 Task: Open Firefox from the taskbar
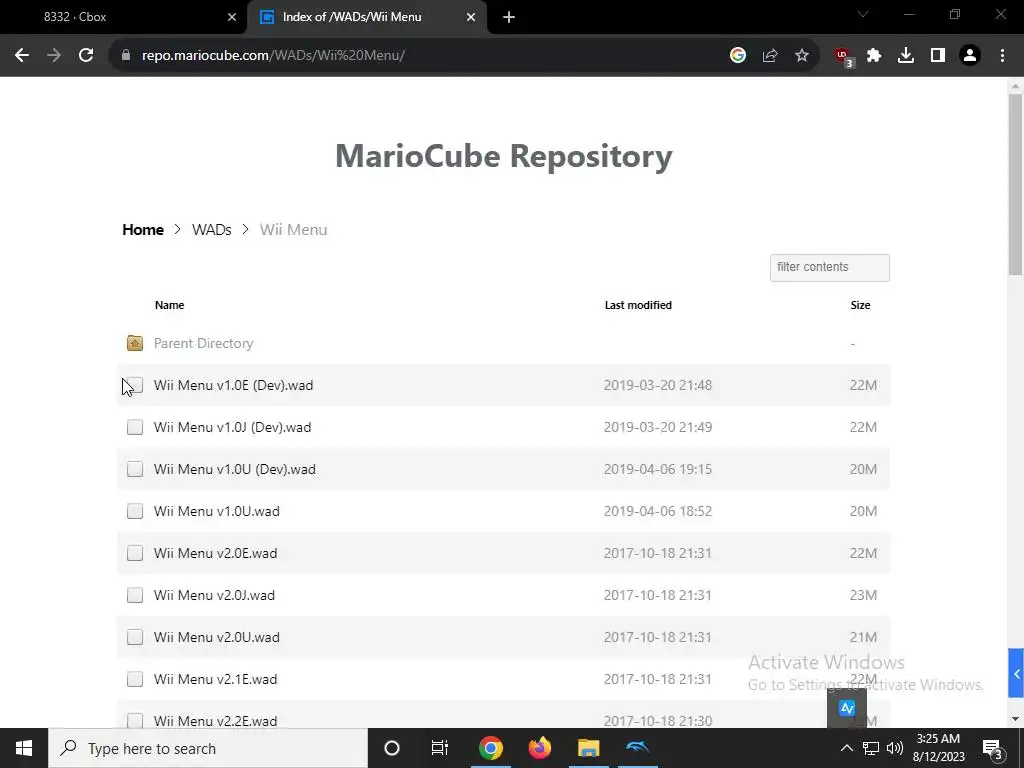coord(539,748)
